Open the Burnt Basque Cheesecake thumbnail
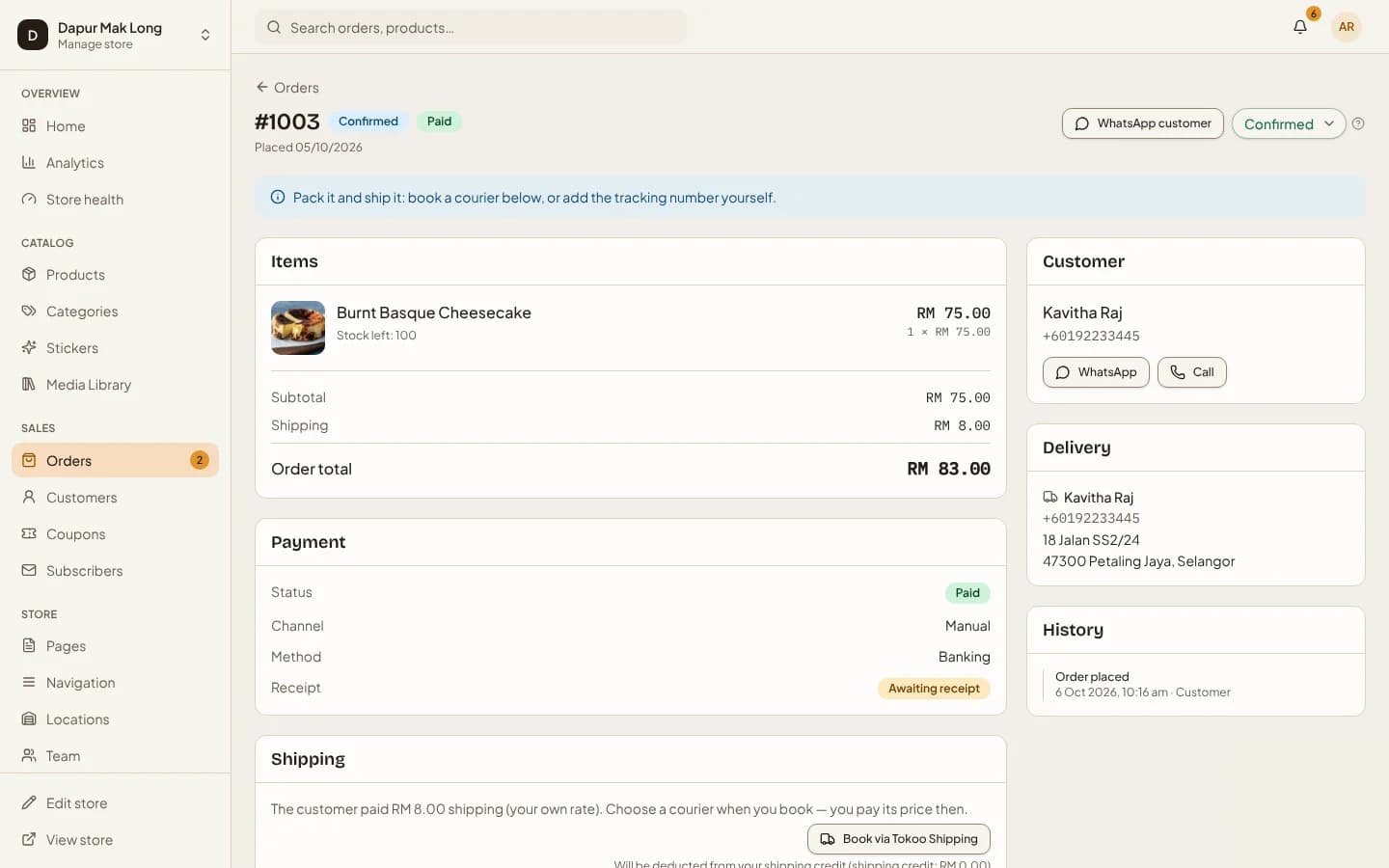The image size is (1389, 868). point(298,328)
